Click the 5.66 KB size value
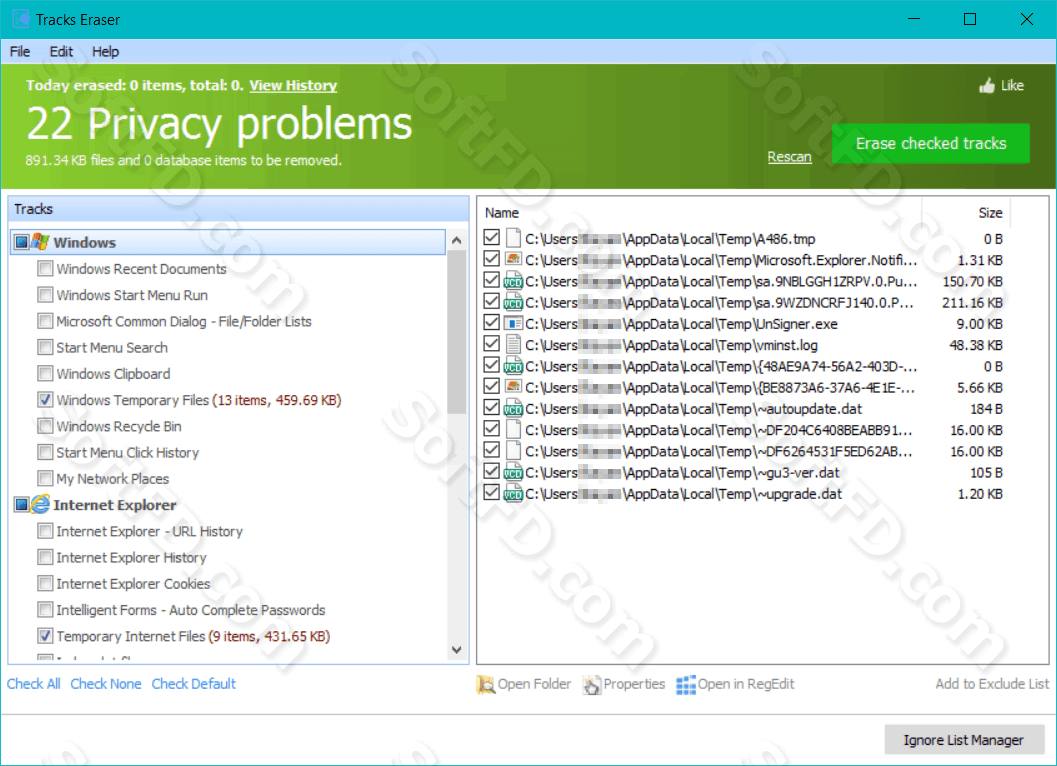 click(980, 388)
